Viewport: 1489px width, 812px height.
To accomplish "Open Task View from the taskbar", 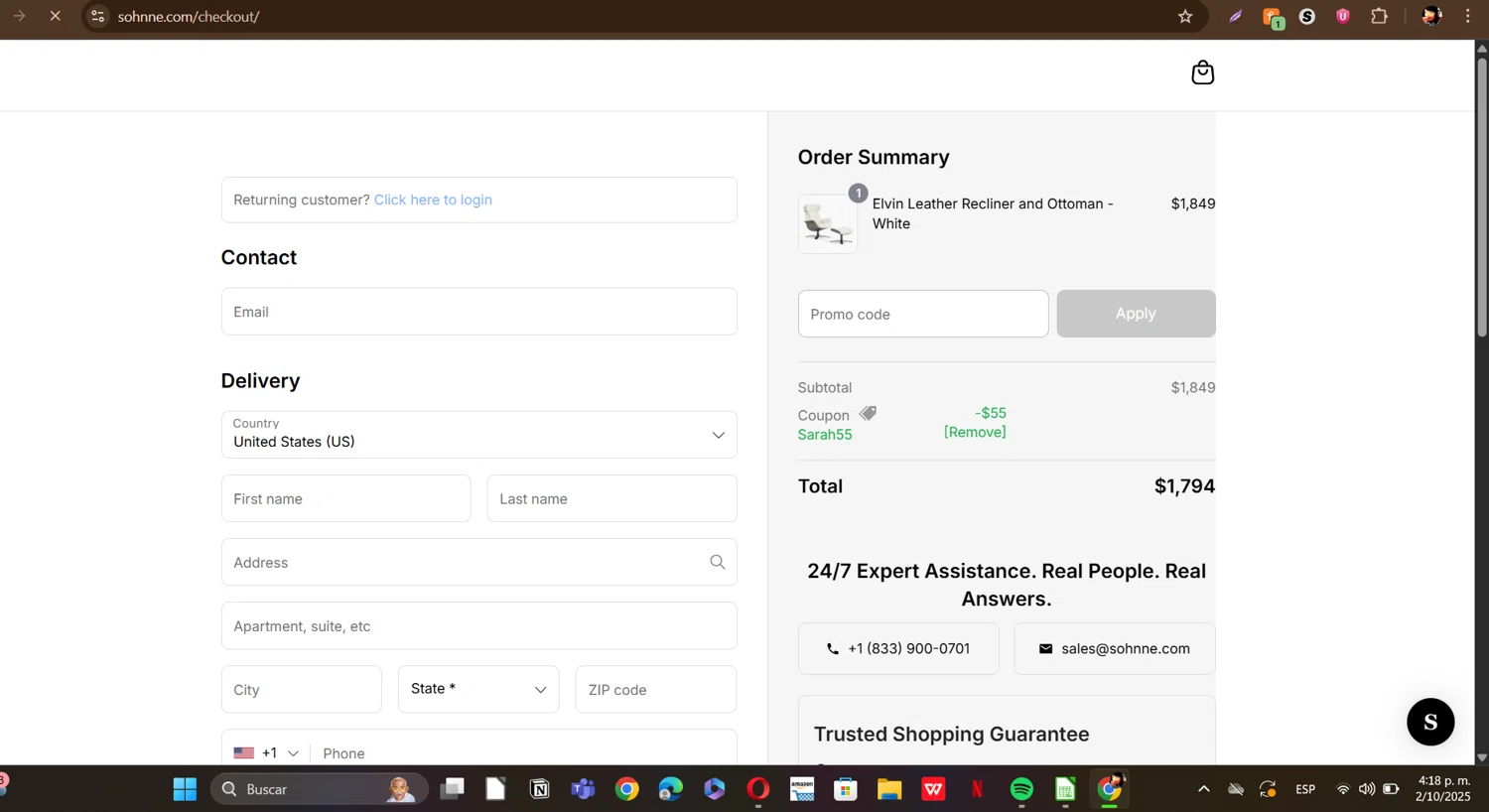I will pyautogui.click(x=453, y=789).
